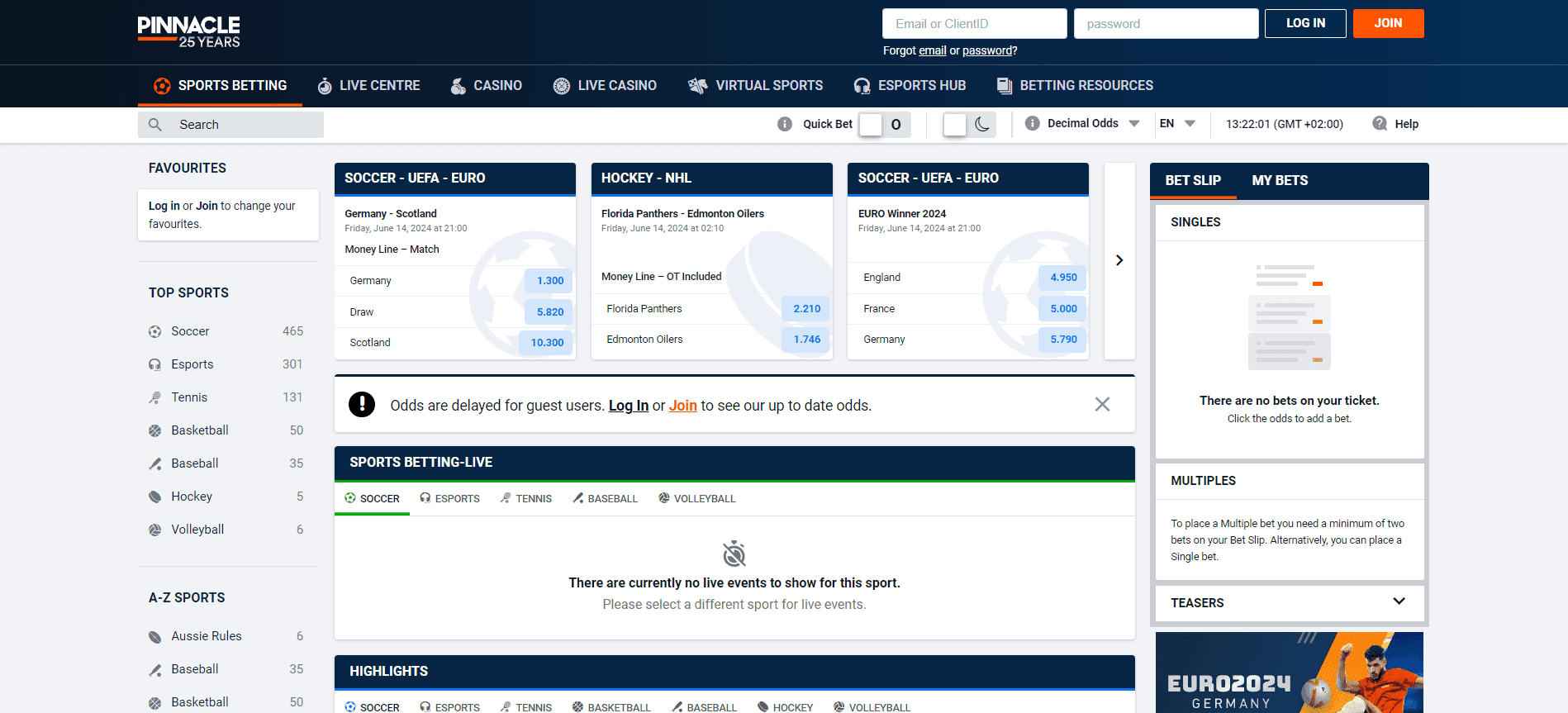Click the Quick Bet info icon
This screenshot has height=713, width=1568.
tap(785, 124)
